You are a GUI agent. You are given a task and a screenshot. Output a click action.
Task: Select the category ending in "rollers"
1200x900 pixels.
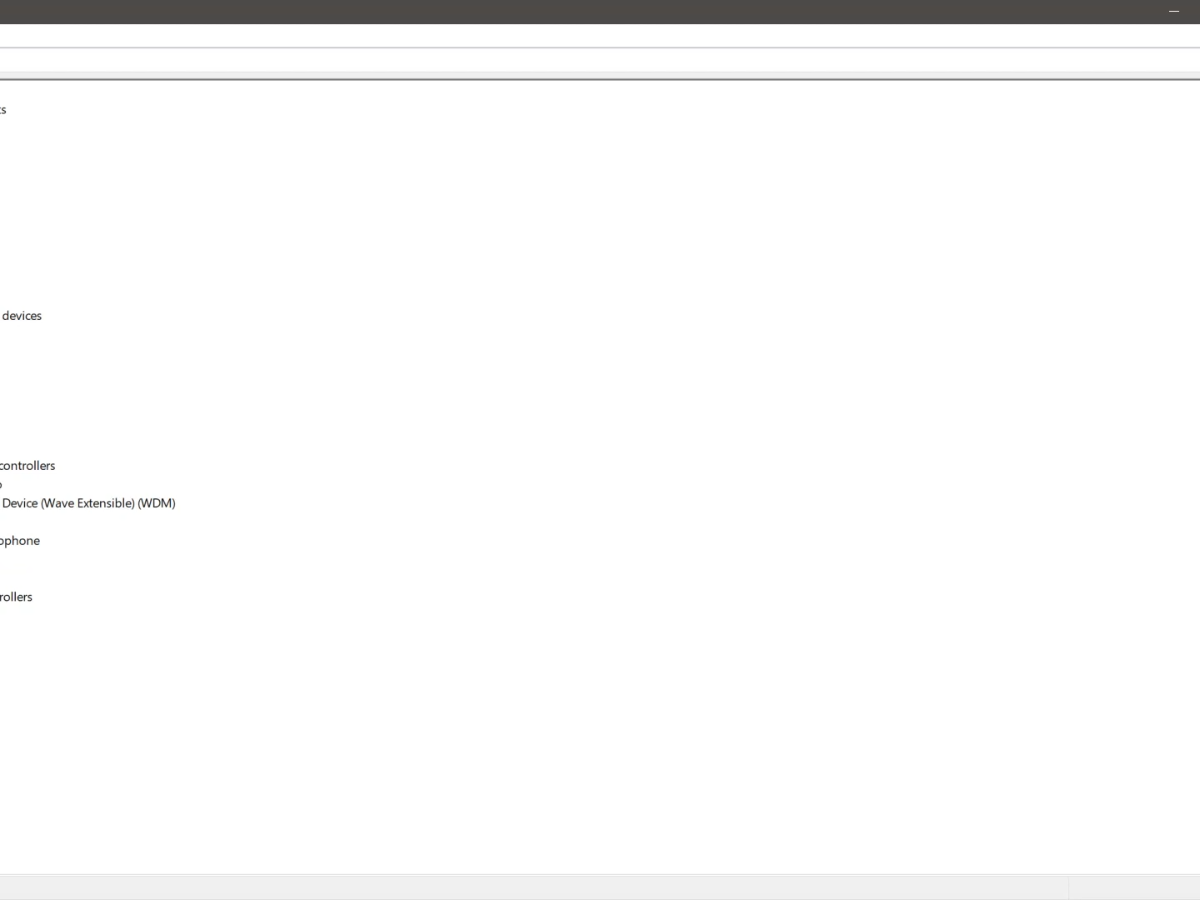click(16, 597)
